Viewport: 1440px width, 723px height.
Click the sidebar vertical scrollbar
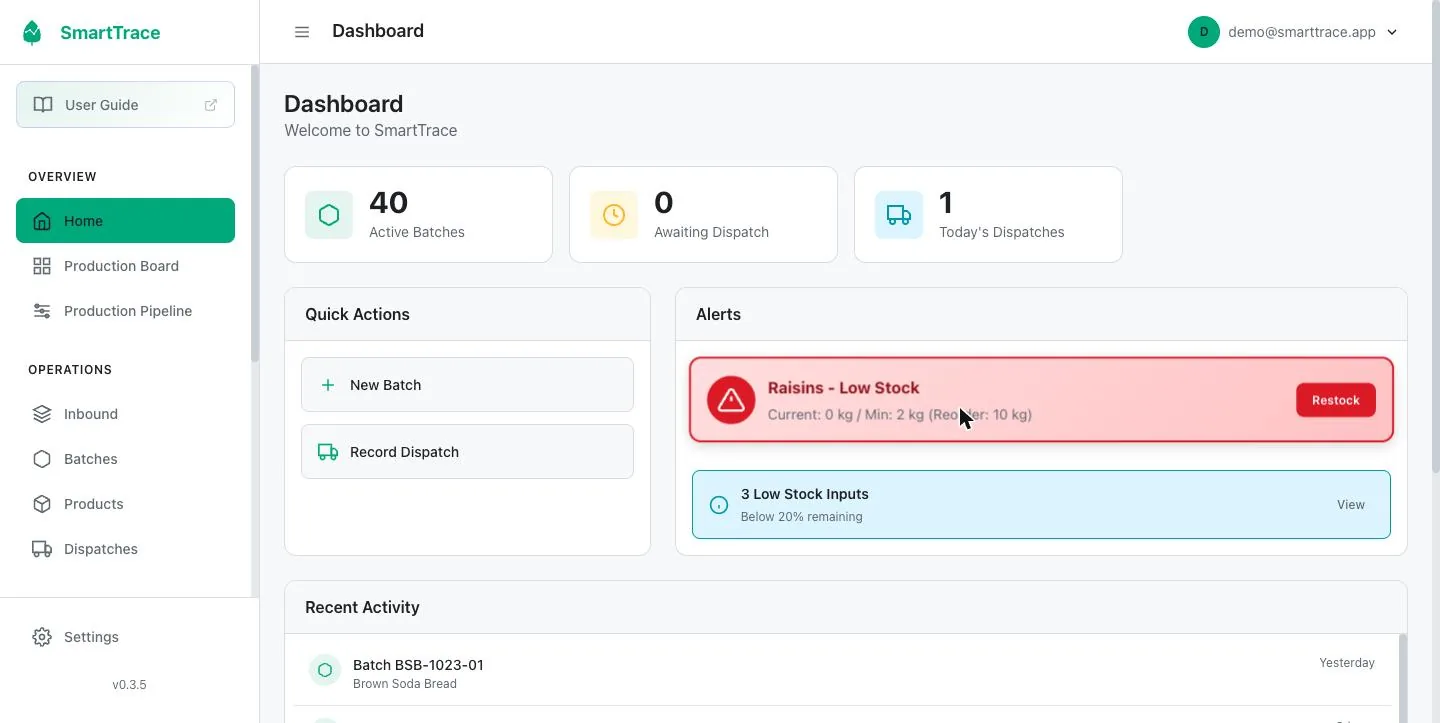pyautogui.click(x=255, y=213)
